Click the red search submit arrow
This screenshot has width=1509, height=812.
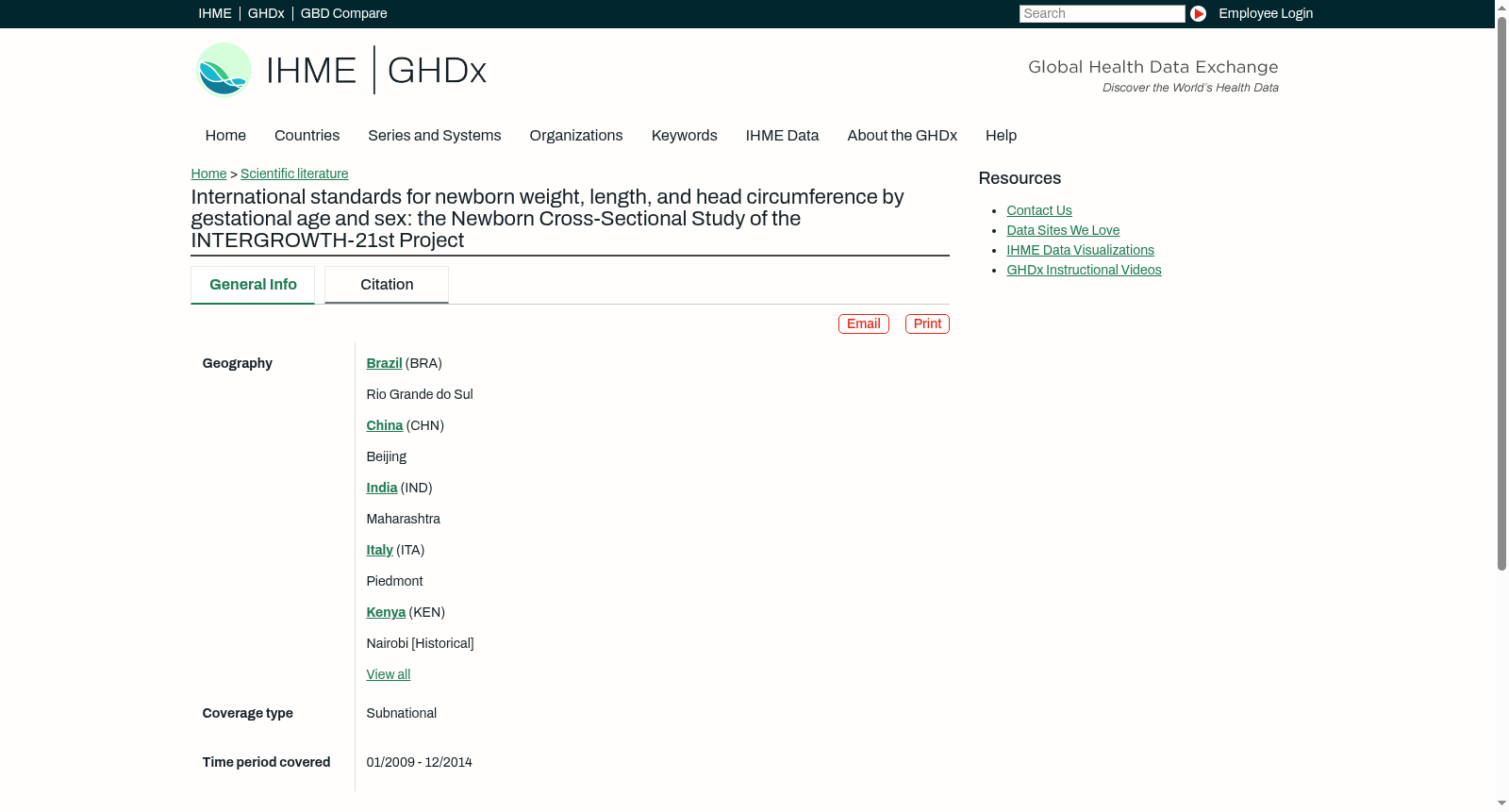(1198, 13)
